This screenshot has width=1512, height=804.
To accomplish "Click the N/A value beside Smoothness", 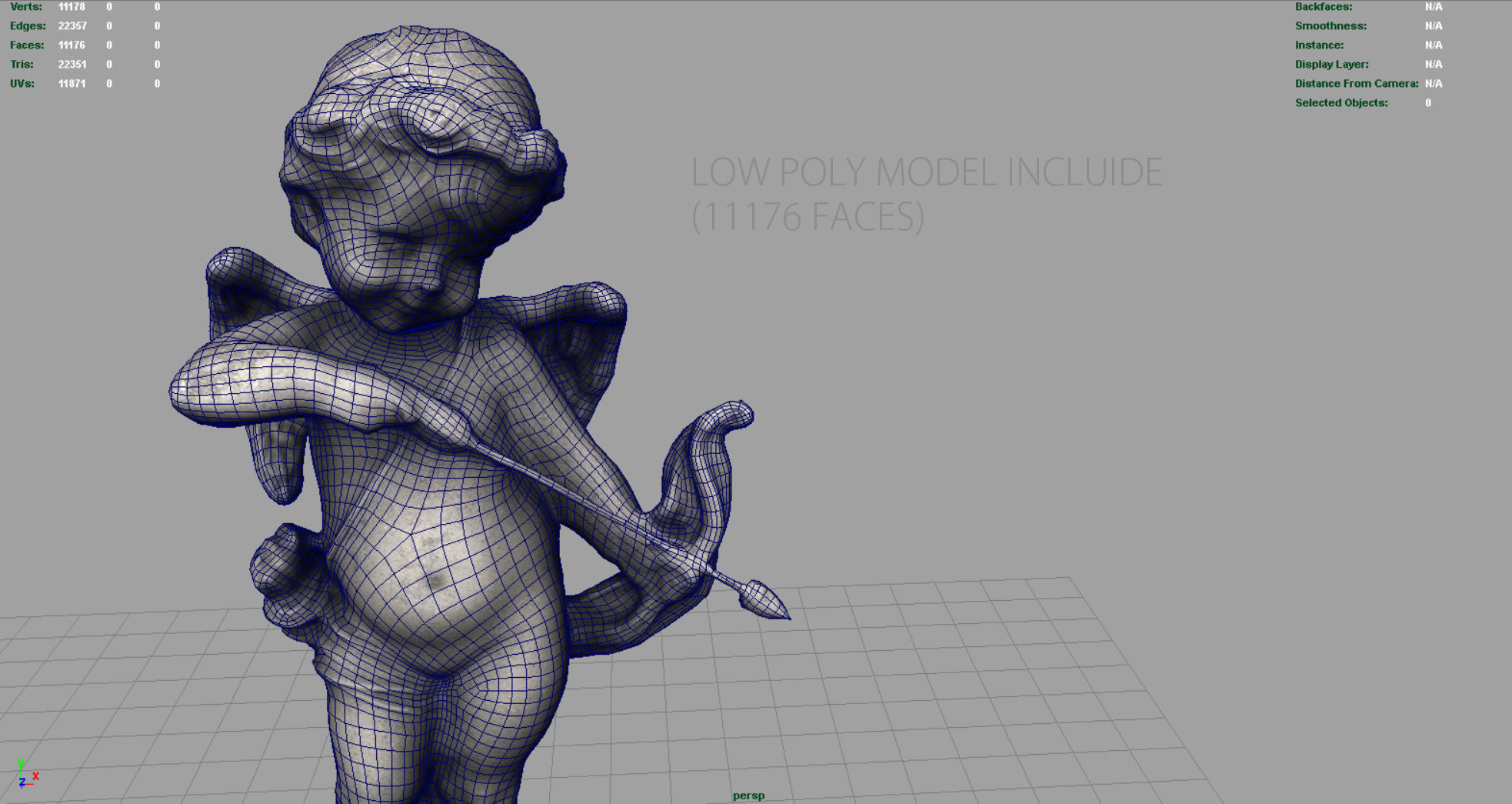I will click(1434, 25).
